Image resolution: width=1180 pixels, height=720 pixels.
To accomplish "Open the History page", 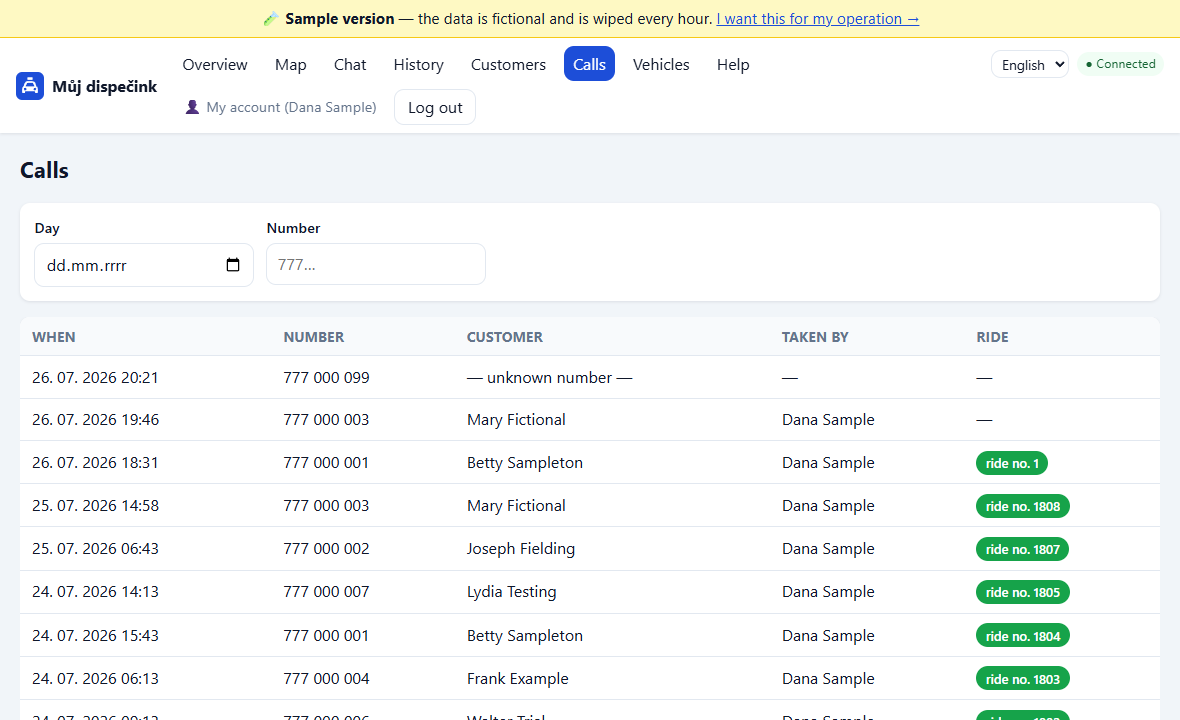I will pyautogui.click(x=418, y=65).
